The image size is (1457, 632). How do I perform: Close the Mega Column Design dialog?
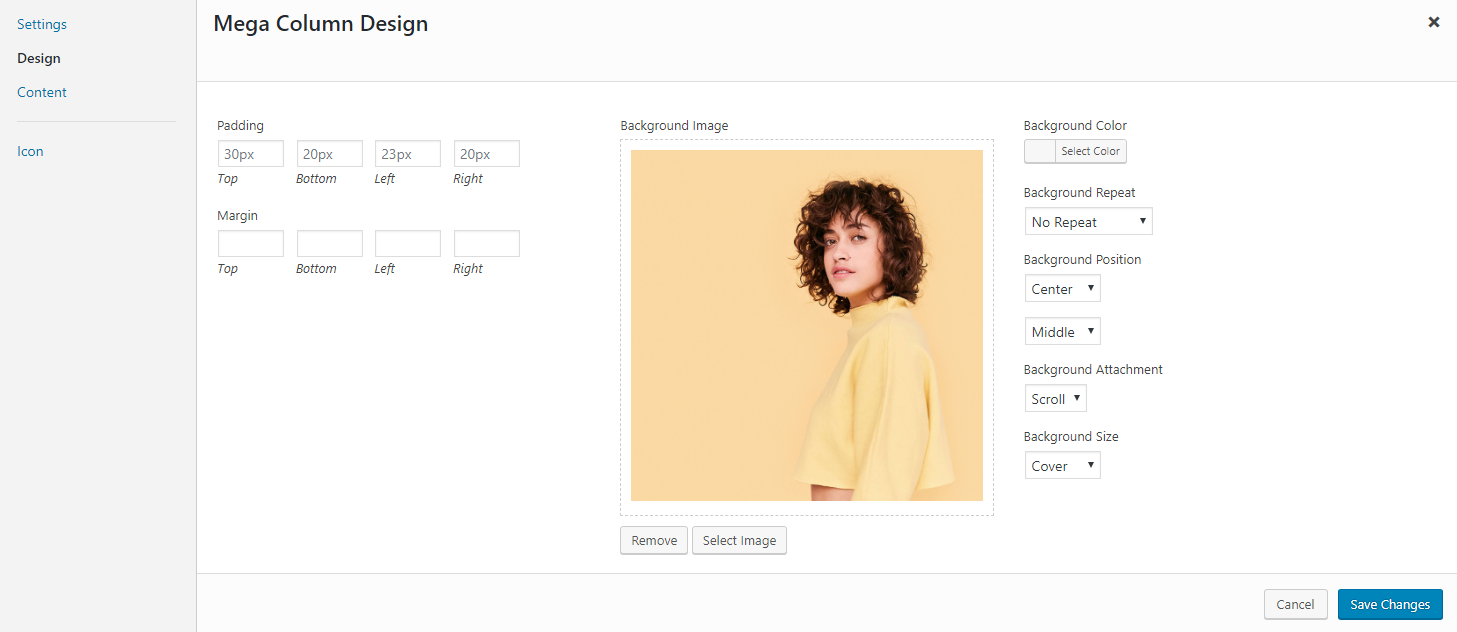coord(1433,22)
